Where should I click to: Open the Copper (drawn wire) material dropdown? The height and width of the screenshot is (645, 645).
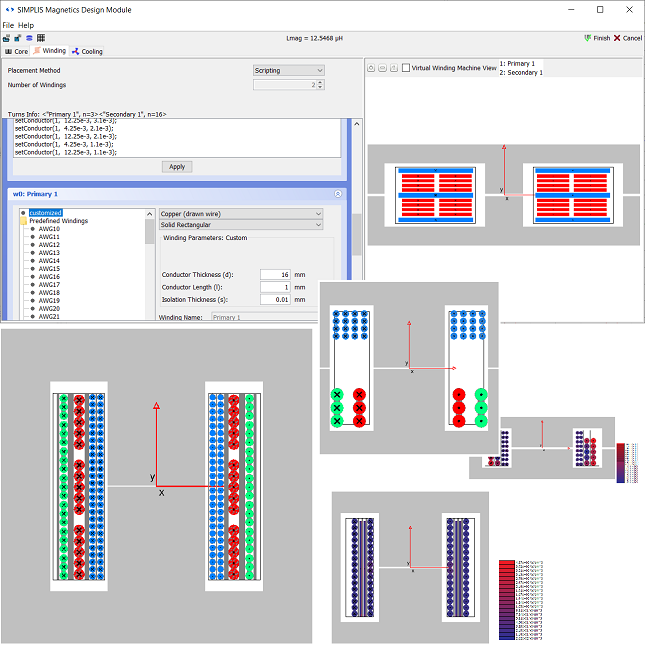pos(241,213)
